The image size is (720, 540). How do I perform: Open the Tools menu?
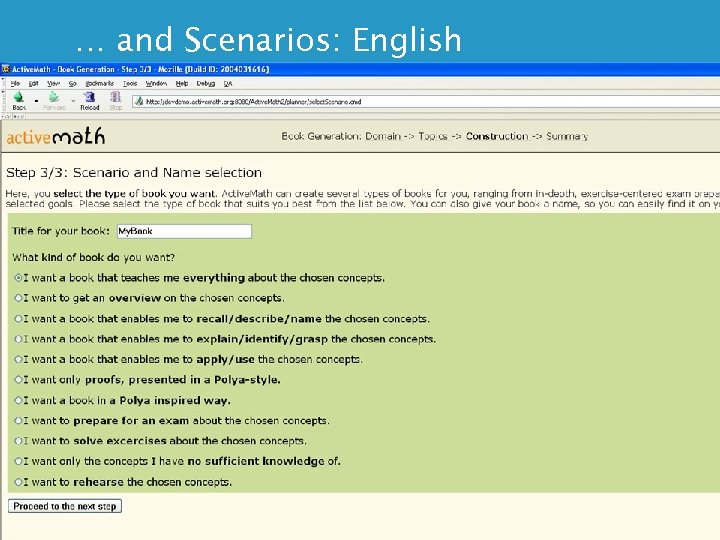click(130, 84)
